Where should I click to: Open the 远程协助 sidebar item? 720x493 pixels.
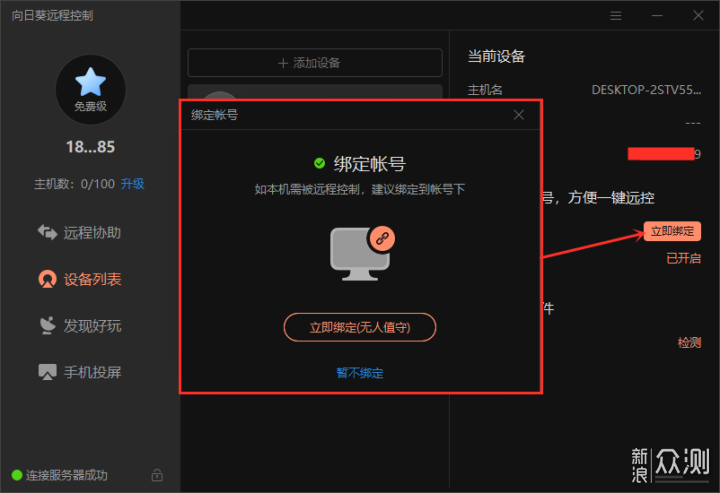[79, 233]
